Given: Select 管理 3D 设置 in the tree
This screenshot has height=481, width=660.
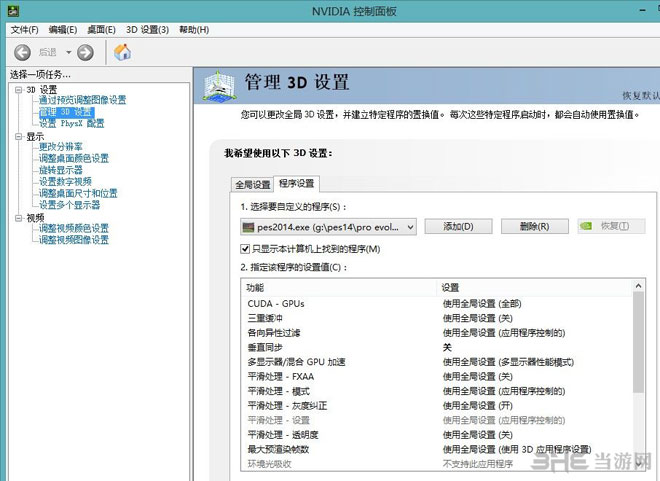Looking at the screenshot, I should click(x=66, y=112).
